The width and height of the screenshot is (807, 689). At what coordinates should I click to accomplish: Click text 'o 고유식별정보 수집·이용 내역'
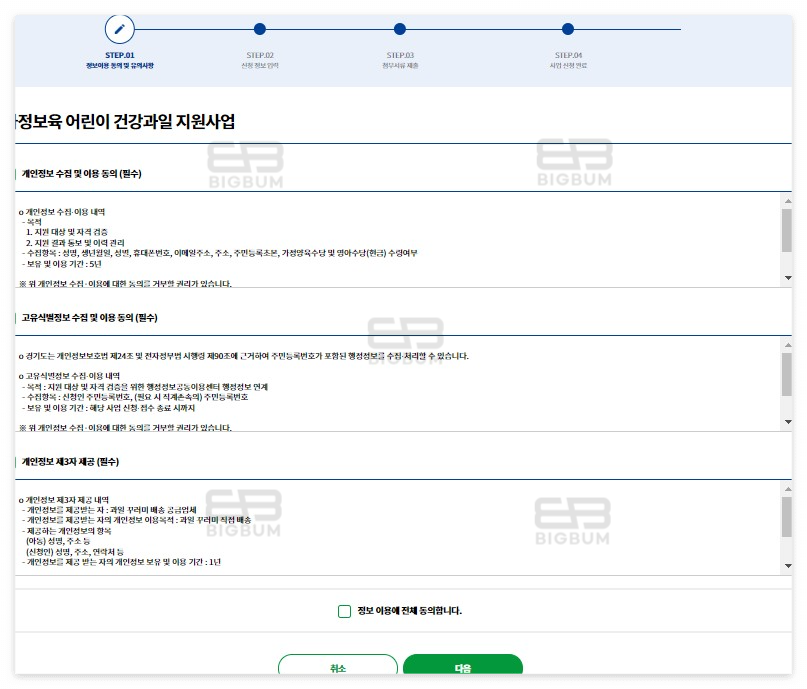[69, 376]
